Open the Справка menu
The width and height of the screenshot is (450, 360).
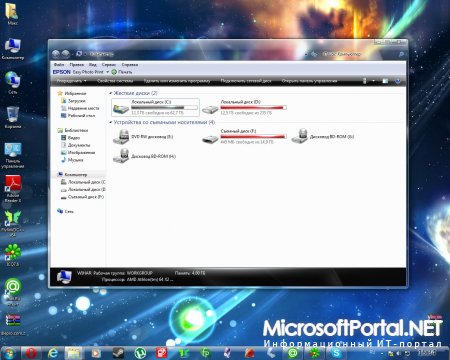pos(130,64)
